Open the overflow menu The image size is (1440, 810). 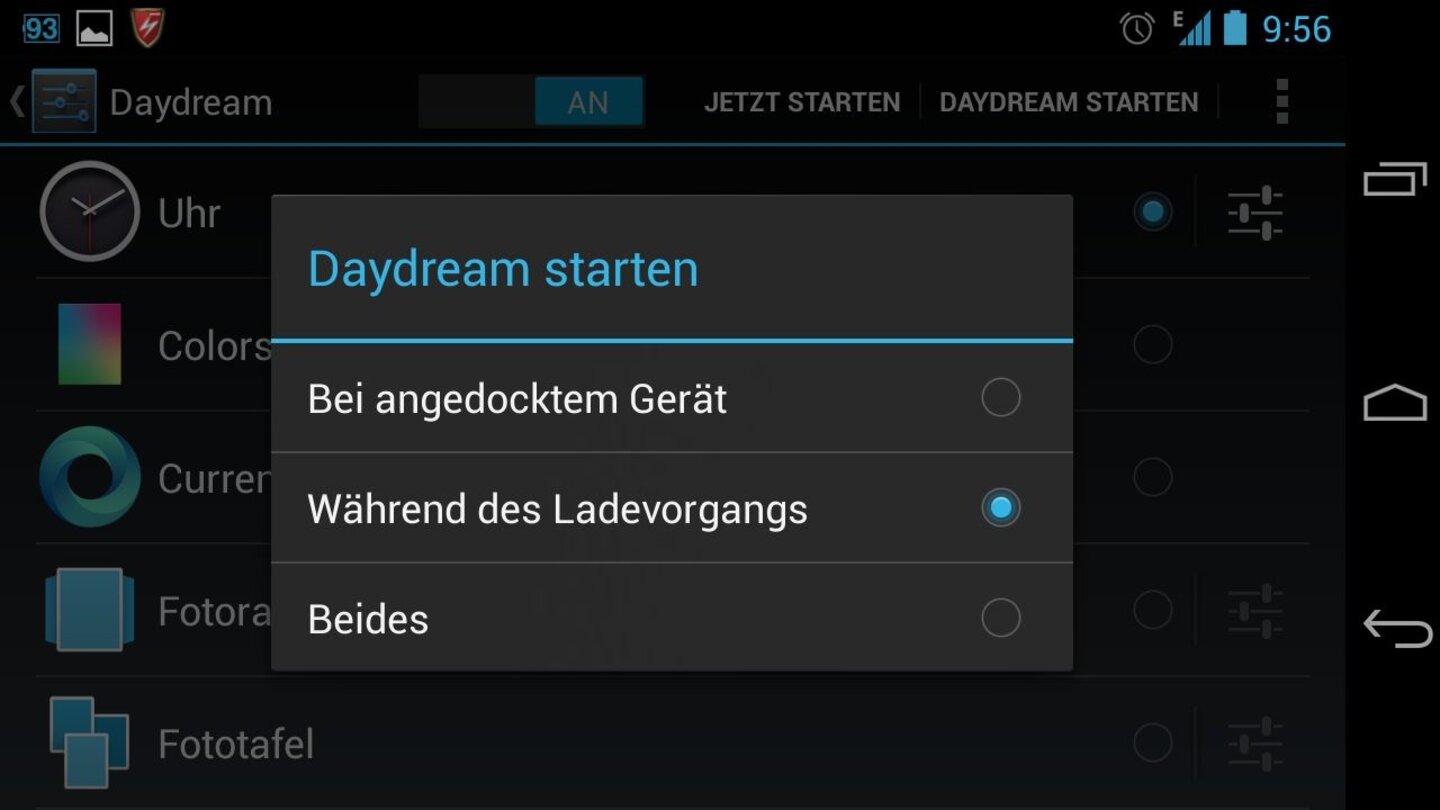pyautogui.click(x=1282, y=101)
